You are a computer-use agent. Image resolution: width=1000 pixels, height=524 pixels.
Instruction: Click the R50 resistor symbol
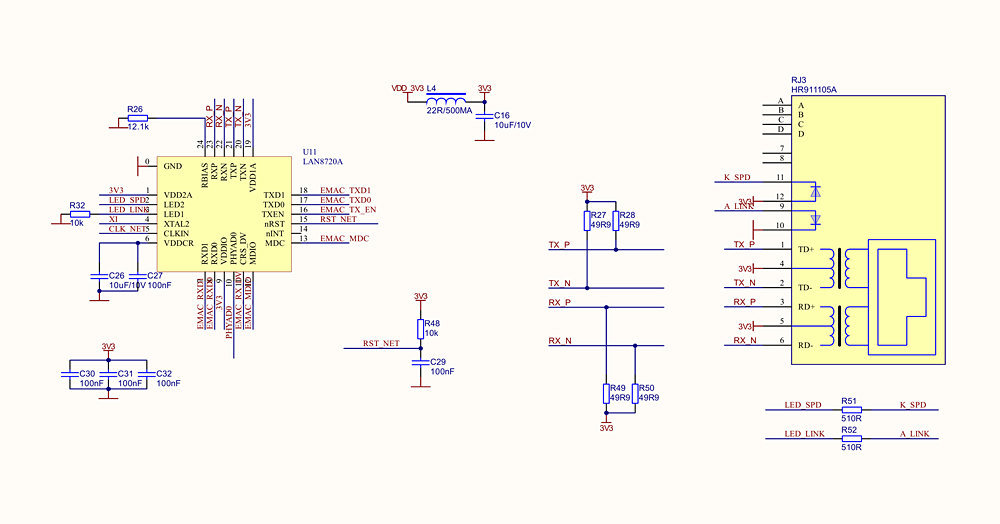click(635, 393)
